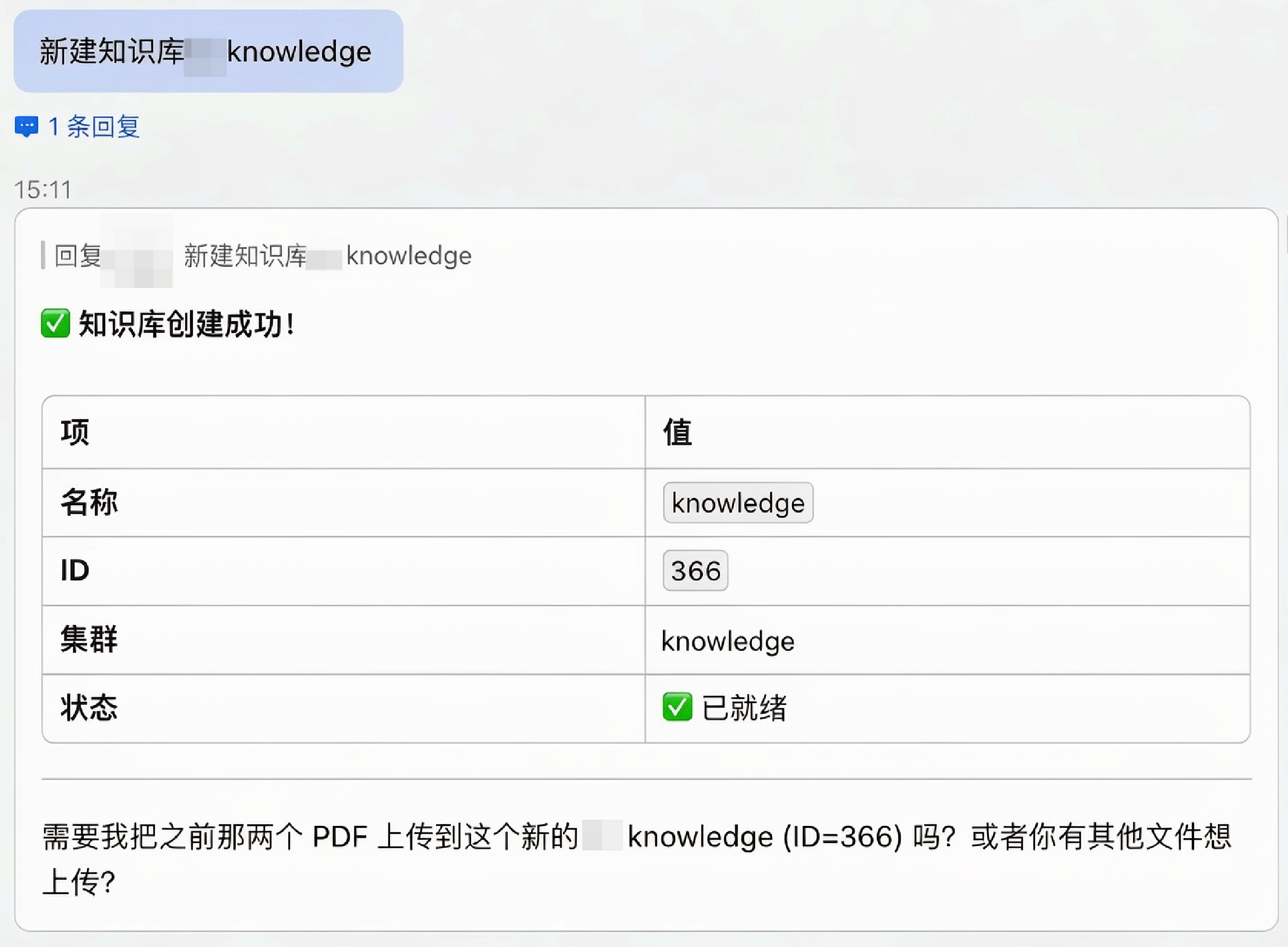1288x947 pixels.
Task: Click the quoted reply reference line
Action: pyautogui.click(x=257, y=256)
